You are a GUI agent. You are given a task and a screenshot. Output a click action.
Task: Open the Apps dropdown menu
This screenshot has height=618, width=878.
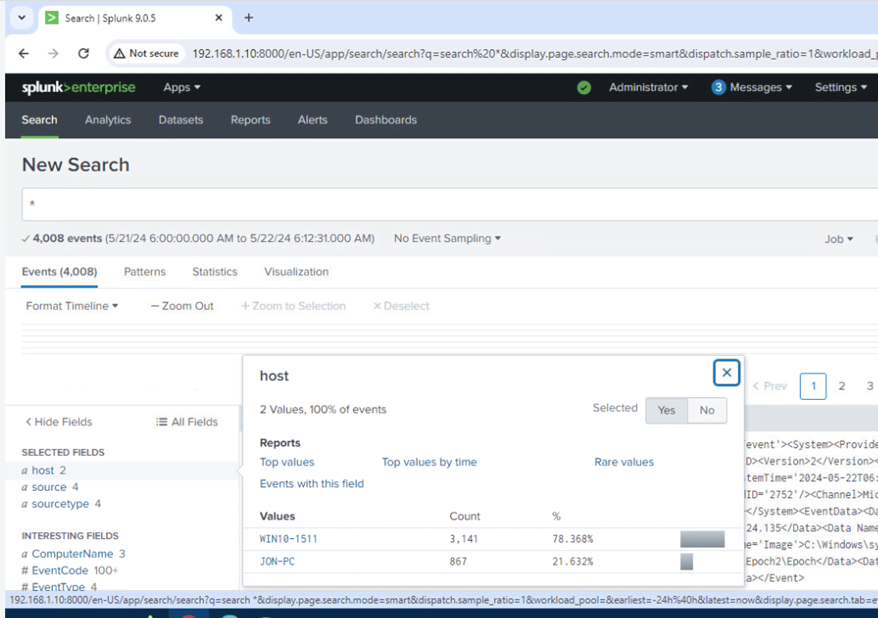pyautogui.click(x=182, y=87)
